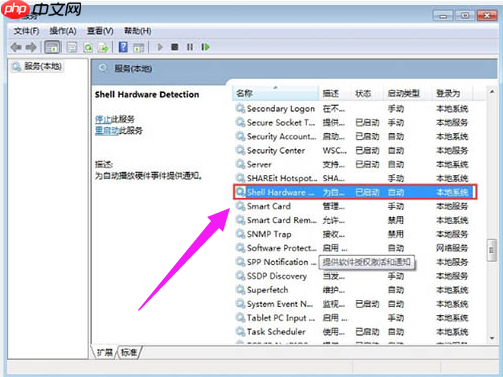Viewport: 503px width, 377px height.
Task: Click the Restart Service toolbar icon
Action: (x=205, y=47)
